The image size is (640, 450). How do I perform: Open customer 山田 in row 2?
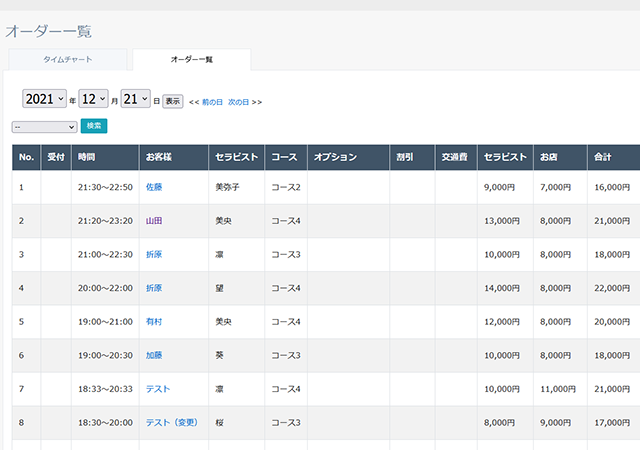tap(154, 221)
